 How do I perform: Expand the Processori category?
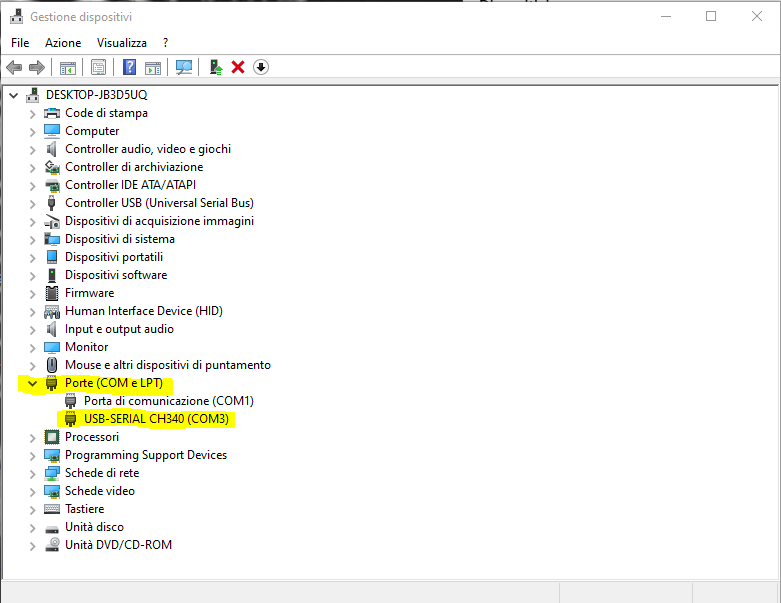32,437
